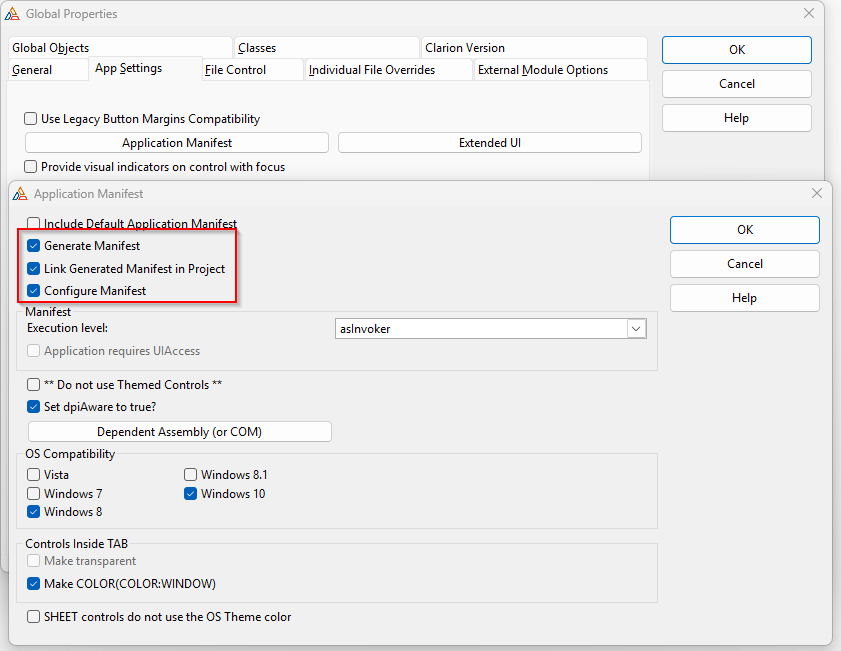The image size is (841, 651).
Task: Toggle Link Generated Manifest in Project
Action: (34, 269)
